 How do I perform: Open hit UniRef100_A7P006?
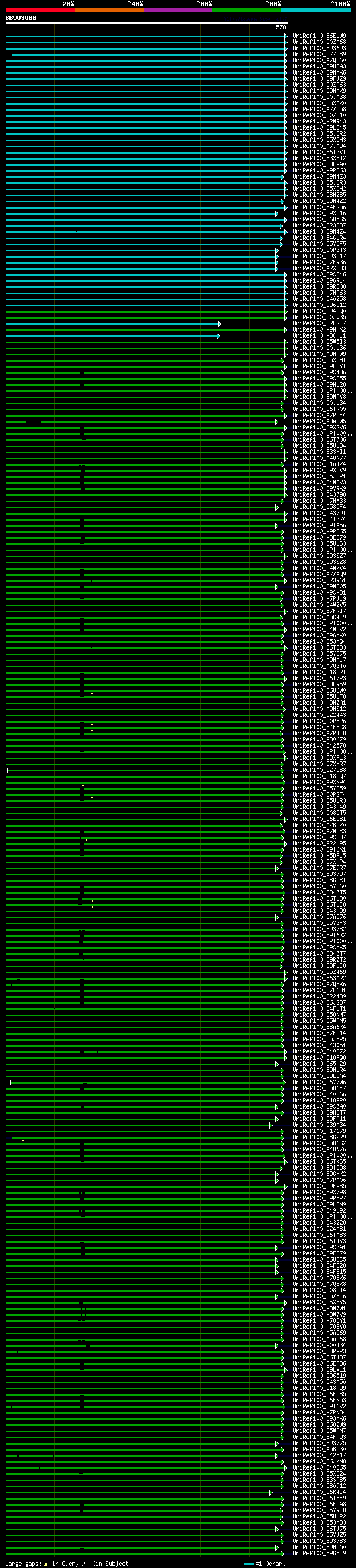319,1180
